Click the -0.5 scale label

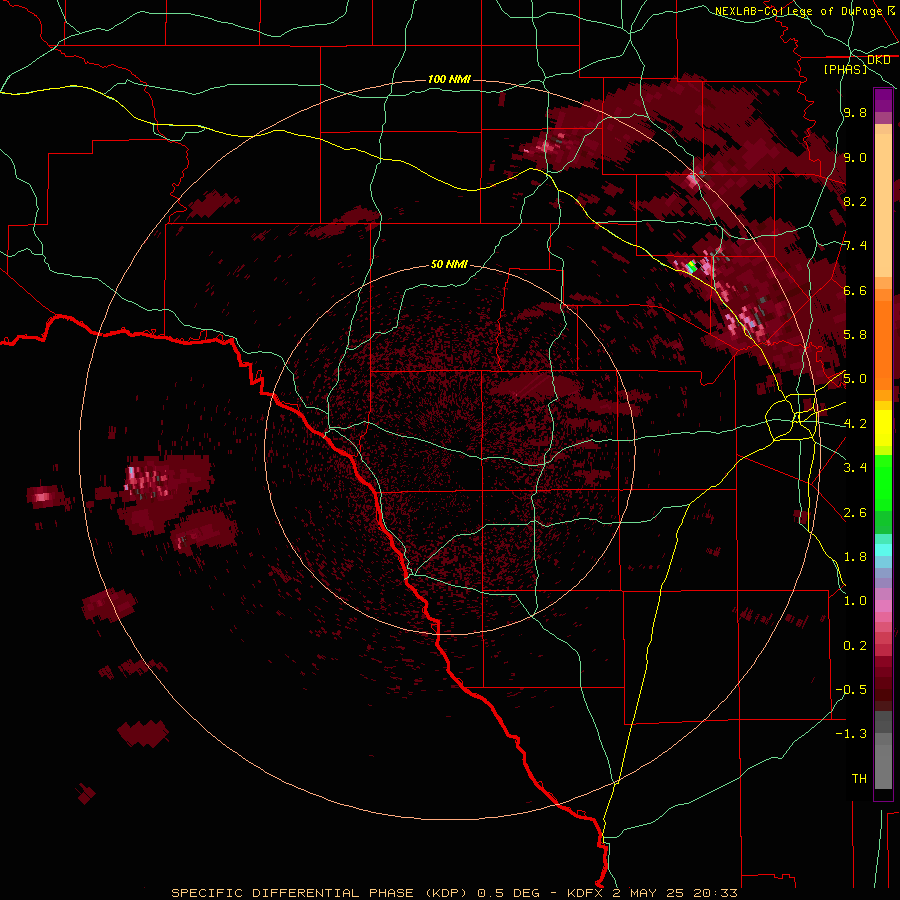coord(851,690)
